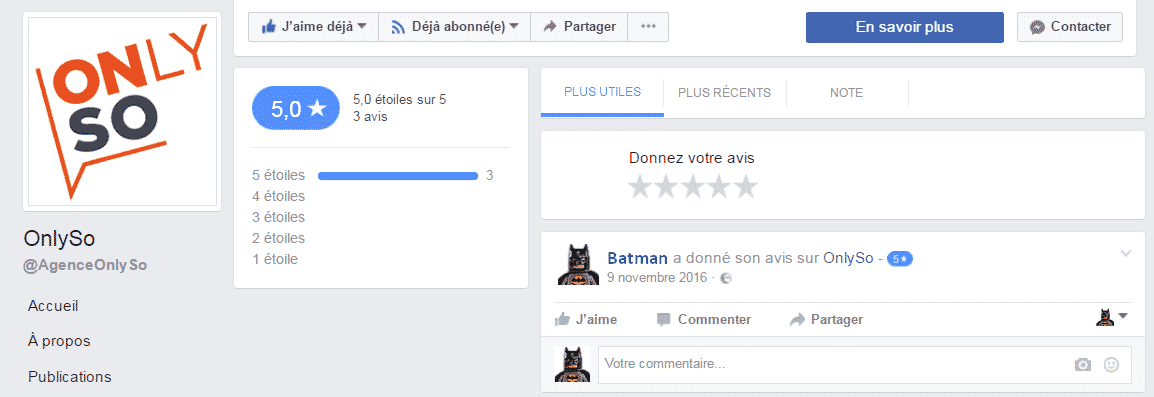Click the globe privacy icon by date
The height and width of the screenshot is (397, 1154).
click(x=726, y=278)
